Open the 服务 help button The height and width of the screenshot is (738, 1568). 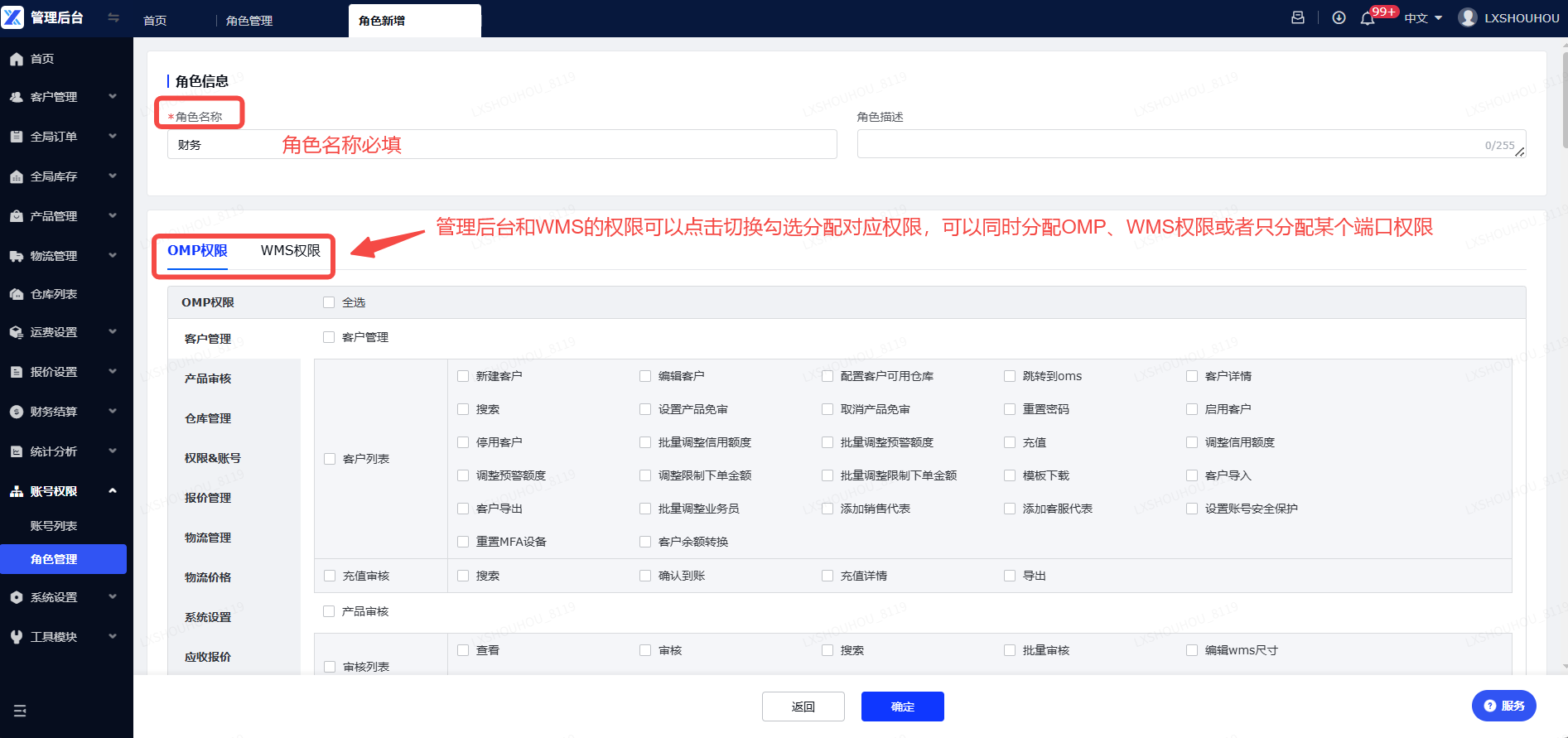click(1504, 706)
